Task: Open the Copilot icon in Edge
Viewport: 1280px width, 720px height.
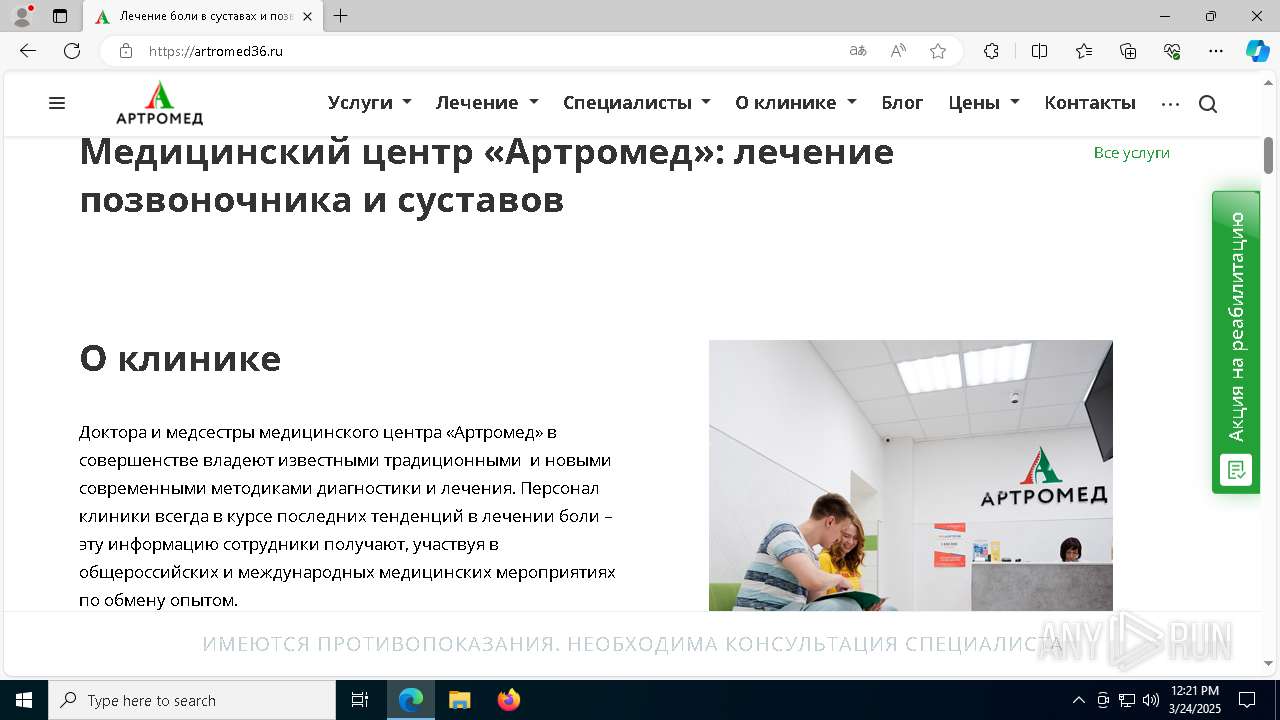Action: pos(1257,51)
